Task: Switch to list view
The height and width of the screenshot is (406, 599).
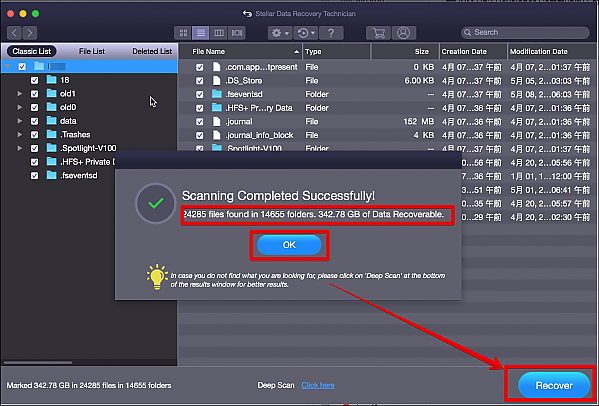Action: (201, 33)
